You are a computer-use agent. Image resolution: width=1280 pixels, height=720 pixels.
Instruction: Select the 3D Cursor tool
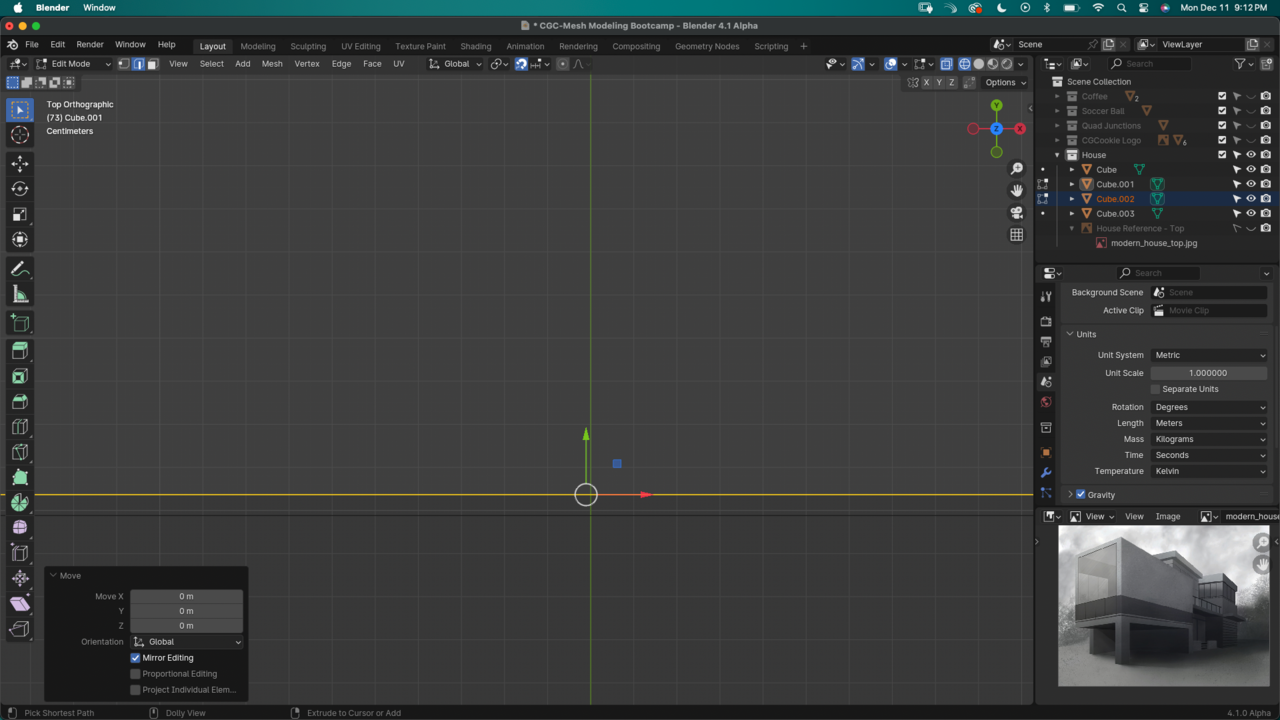[x=20, y=135]
